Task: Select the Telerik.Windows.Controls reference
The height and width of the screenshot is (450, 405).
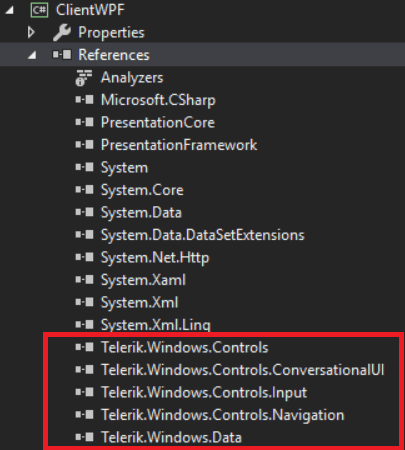Action: click(185, 348)
